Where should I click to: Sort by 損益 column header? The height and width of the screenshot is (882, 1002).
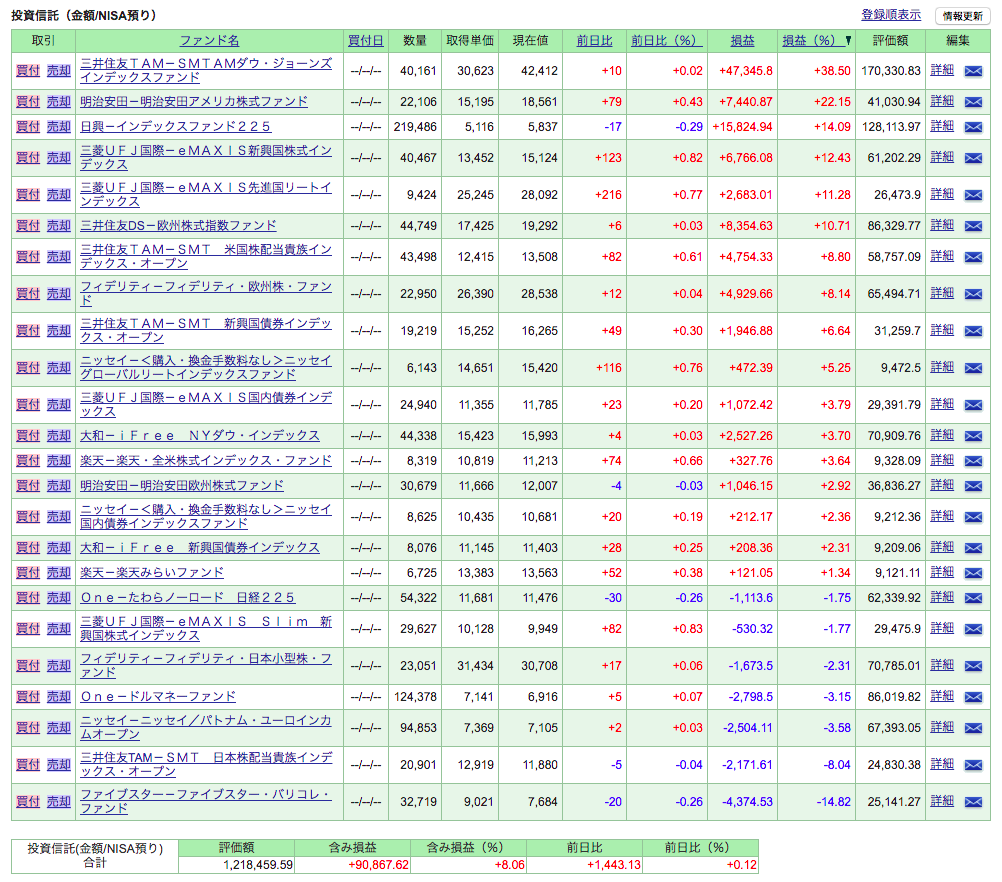743,41
